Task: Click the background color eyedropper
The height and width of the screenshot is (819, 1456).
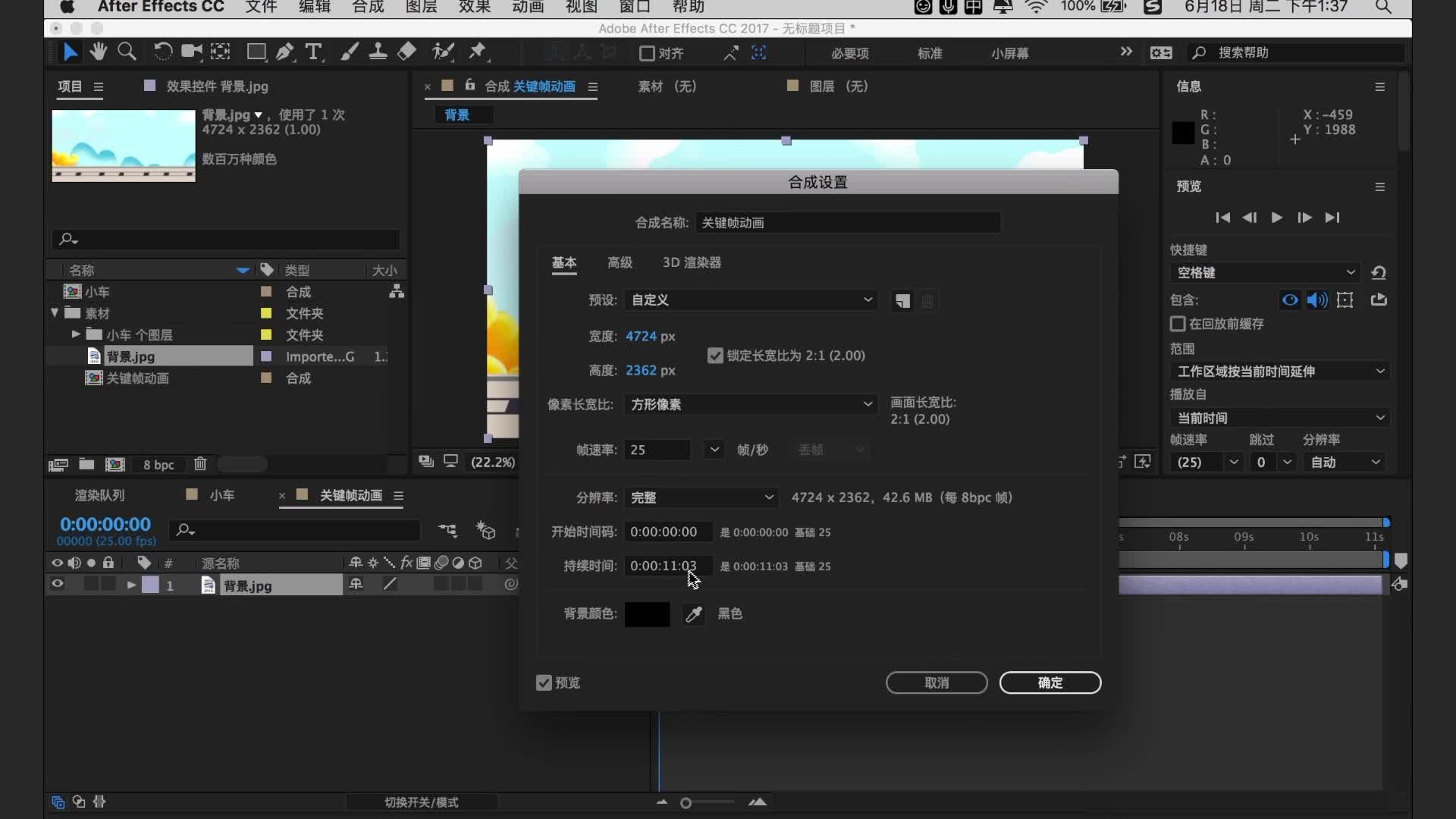Action: click(694, 614)
